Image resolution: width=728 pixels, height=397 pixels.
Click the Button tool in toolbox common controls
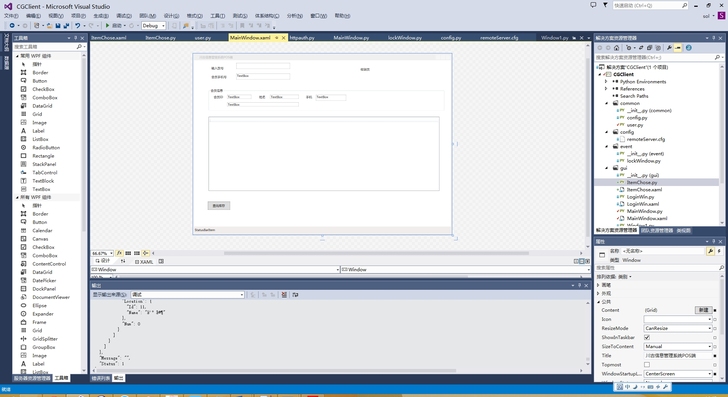click(x=39, y=81)
